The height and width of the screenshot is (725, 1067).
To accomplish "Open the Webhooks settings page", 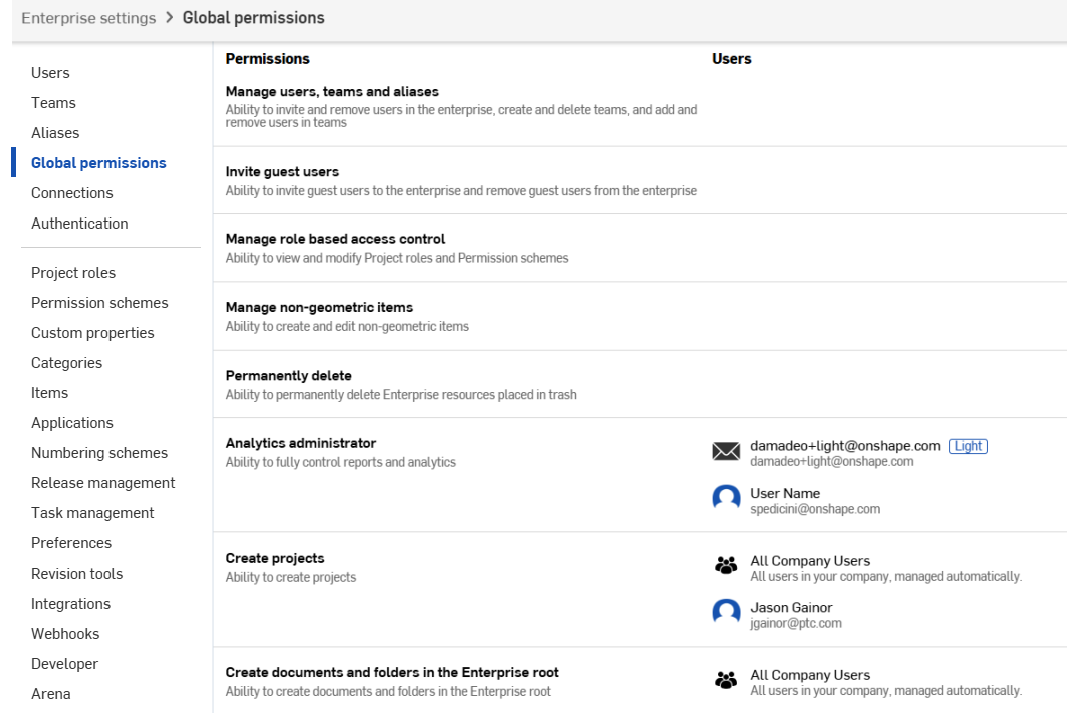I will coord(65,634).
